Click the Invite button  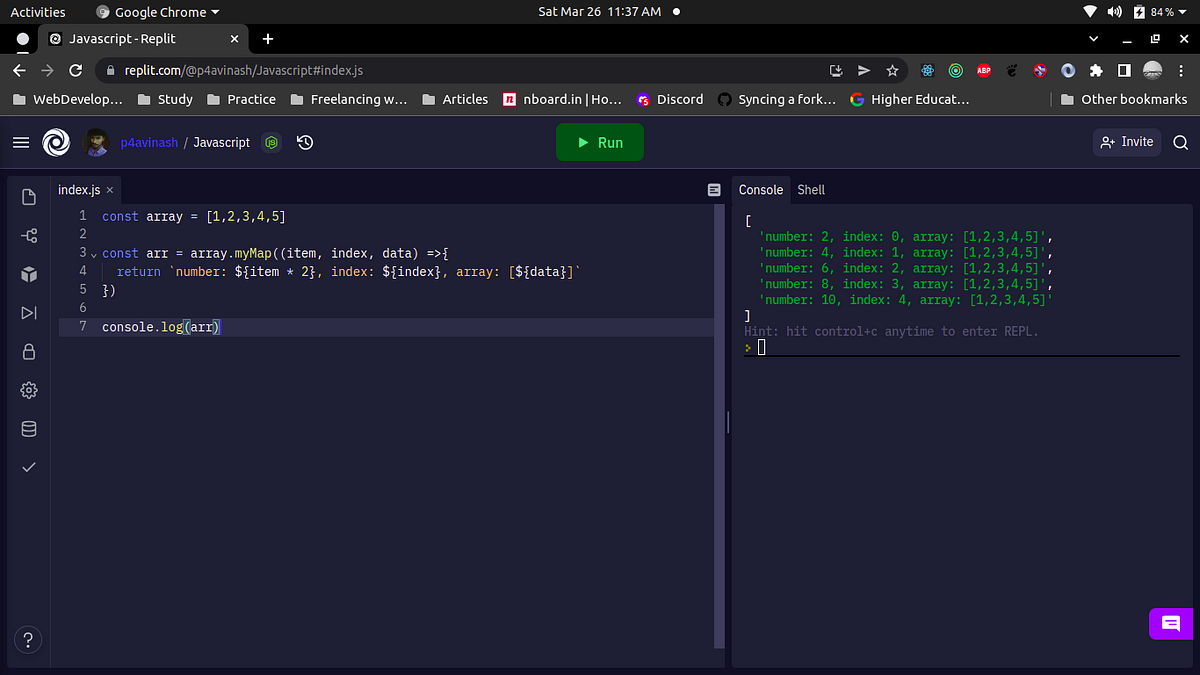pyautogui.click(x=1127, y=142)
